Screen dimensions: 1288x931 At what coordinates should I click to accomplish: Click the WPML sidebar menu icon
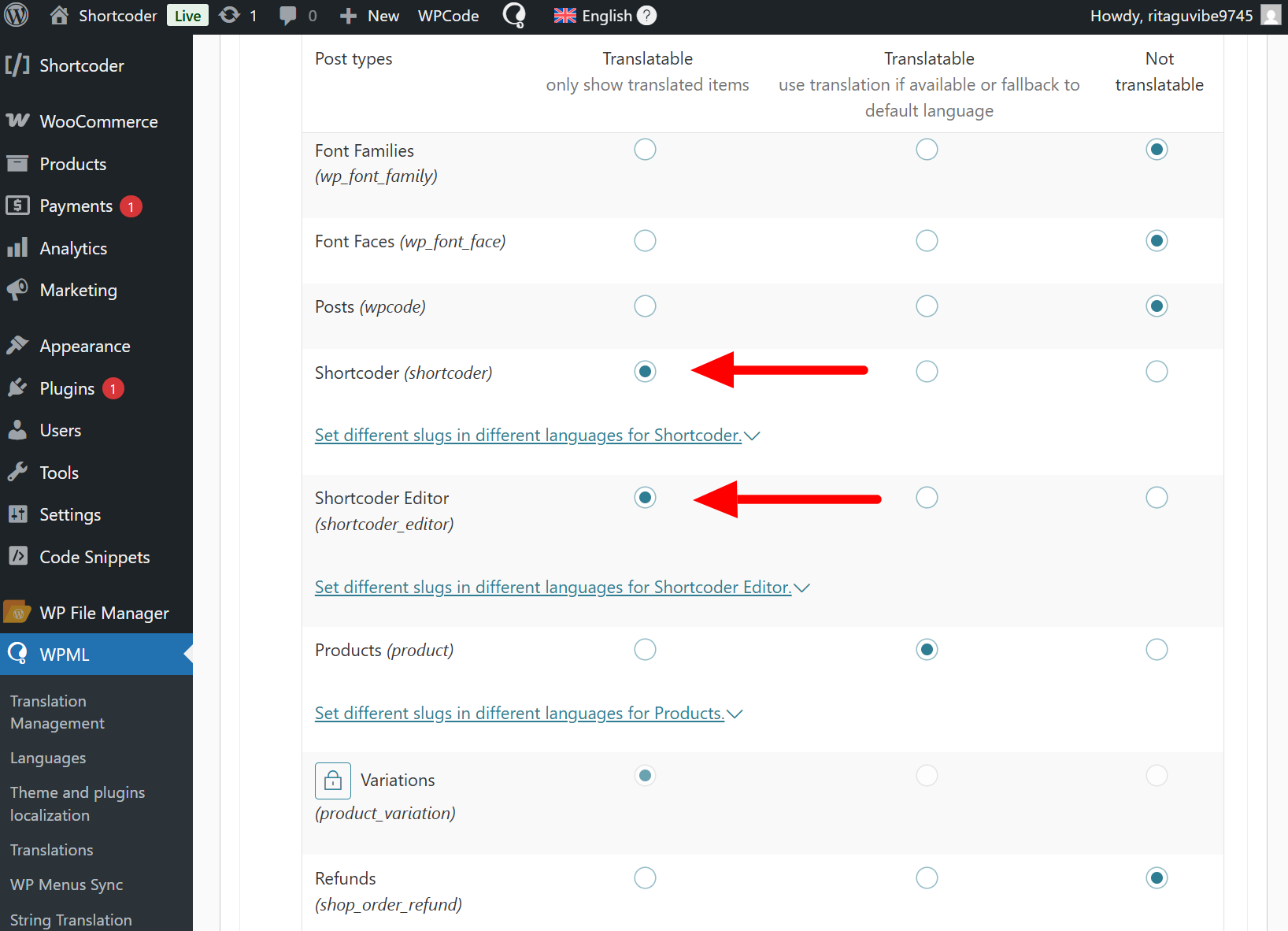(x=17, y=654)
